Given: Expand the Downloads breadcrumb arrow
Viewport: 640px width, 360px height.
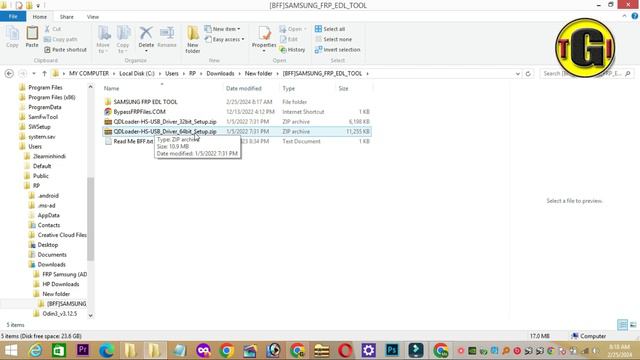Looking at the screenshot, I should [x=240, y=73].
